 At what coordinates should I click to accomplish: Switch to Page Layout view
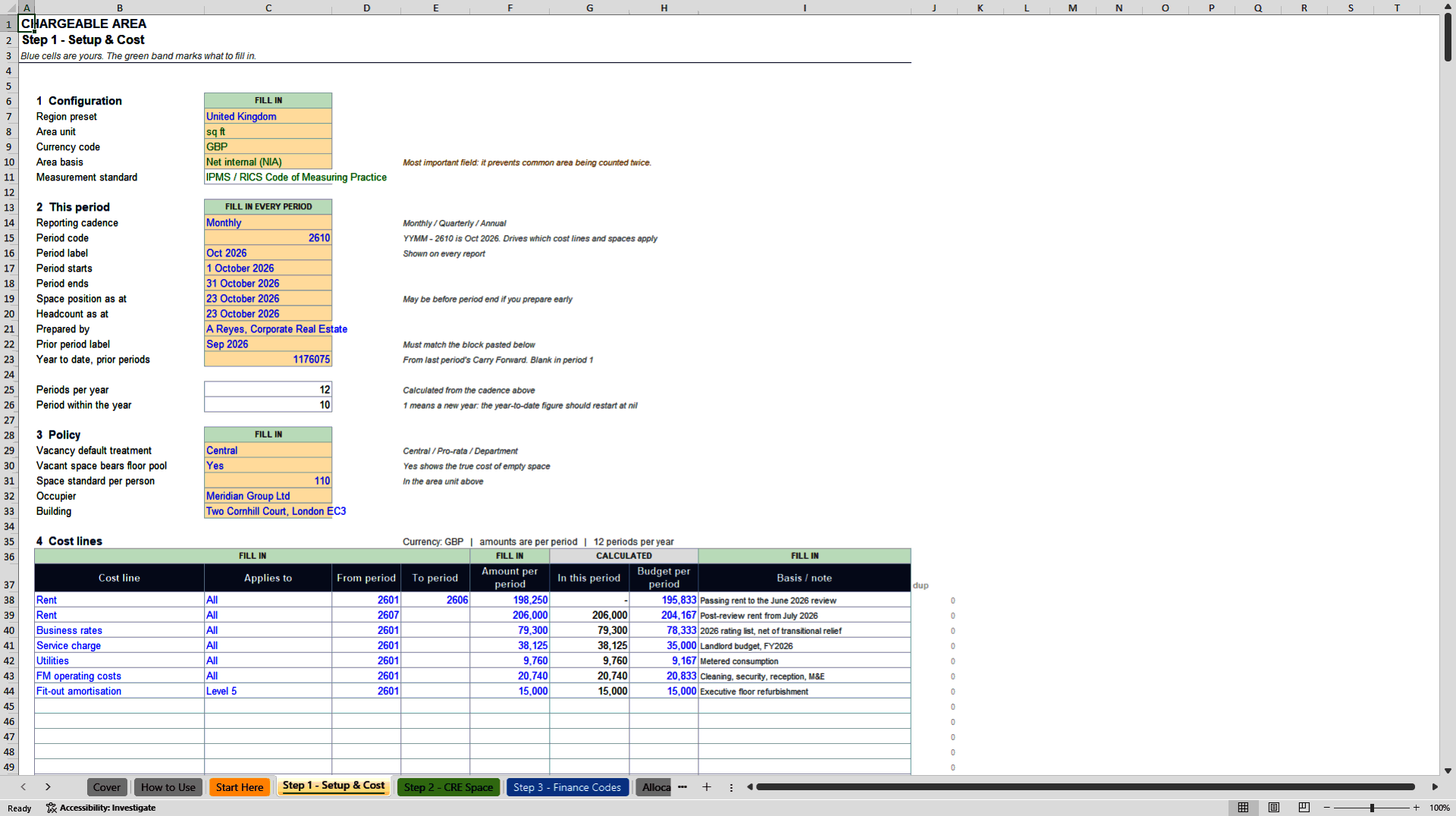point(1274,808)
